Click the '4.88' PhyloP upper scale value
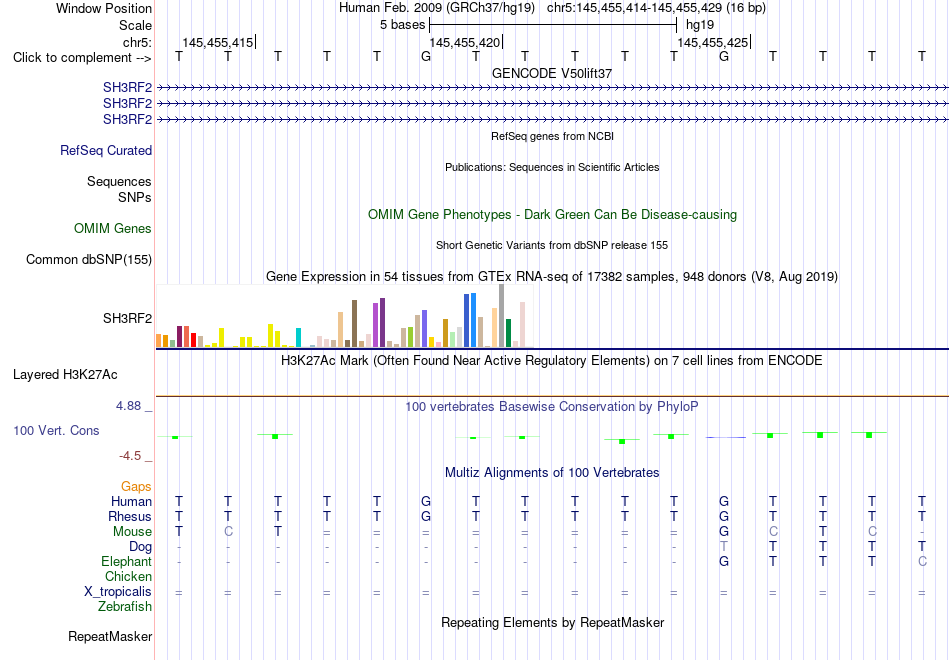Viewport: 950px width, 660px height. click(129, 406)
